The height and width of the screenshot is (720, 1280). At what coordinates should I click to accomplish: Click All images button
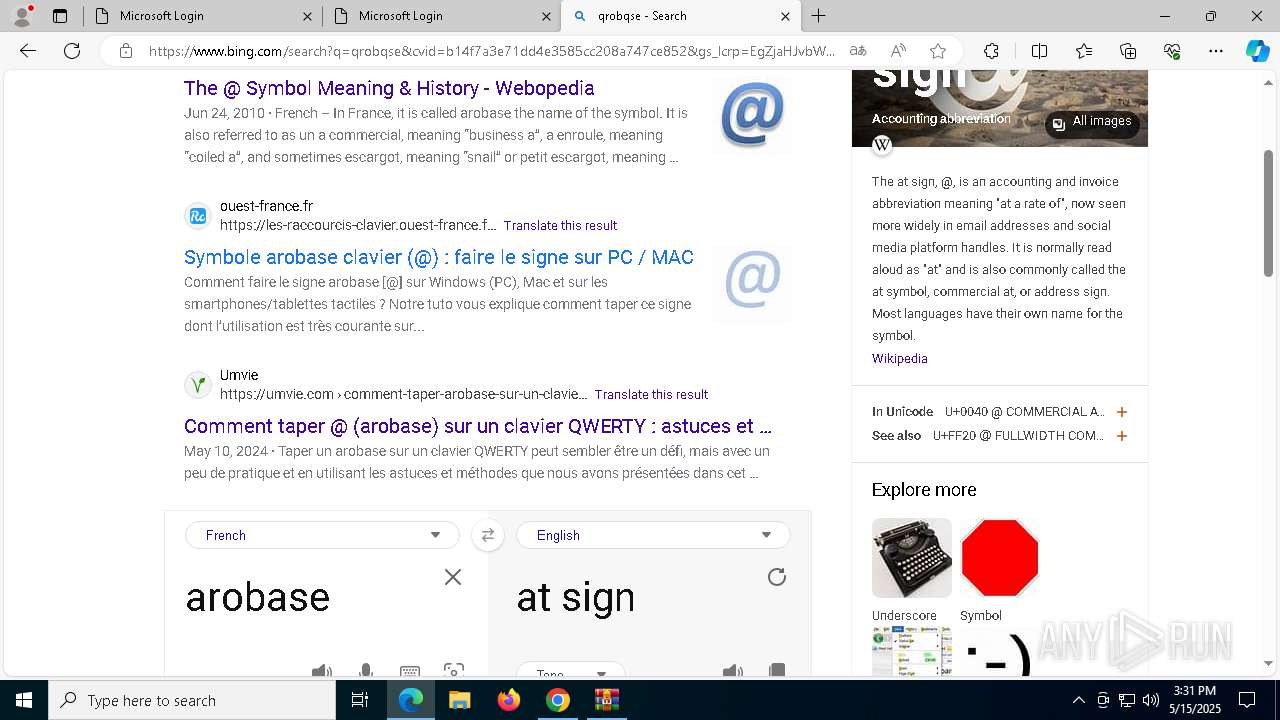pyautogui.click(x=1092, y=122)
